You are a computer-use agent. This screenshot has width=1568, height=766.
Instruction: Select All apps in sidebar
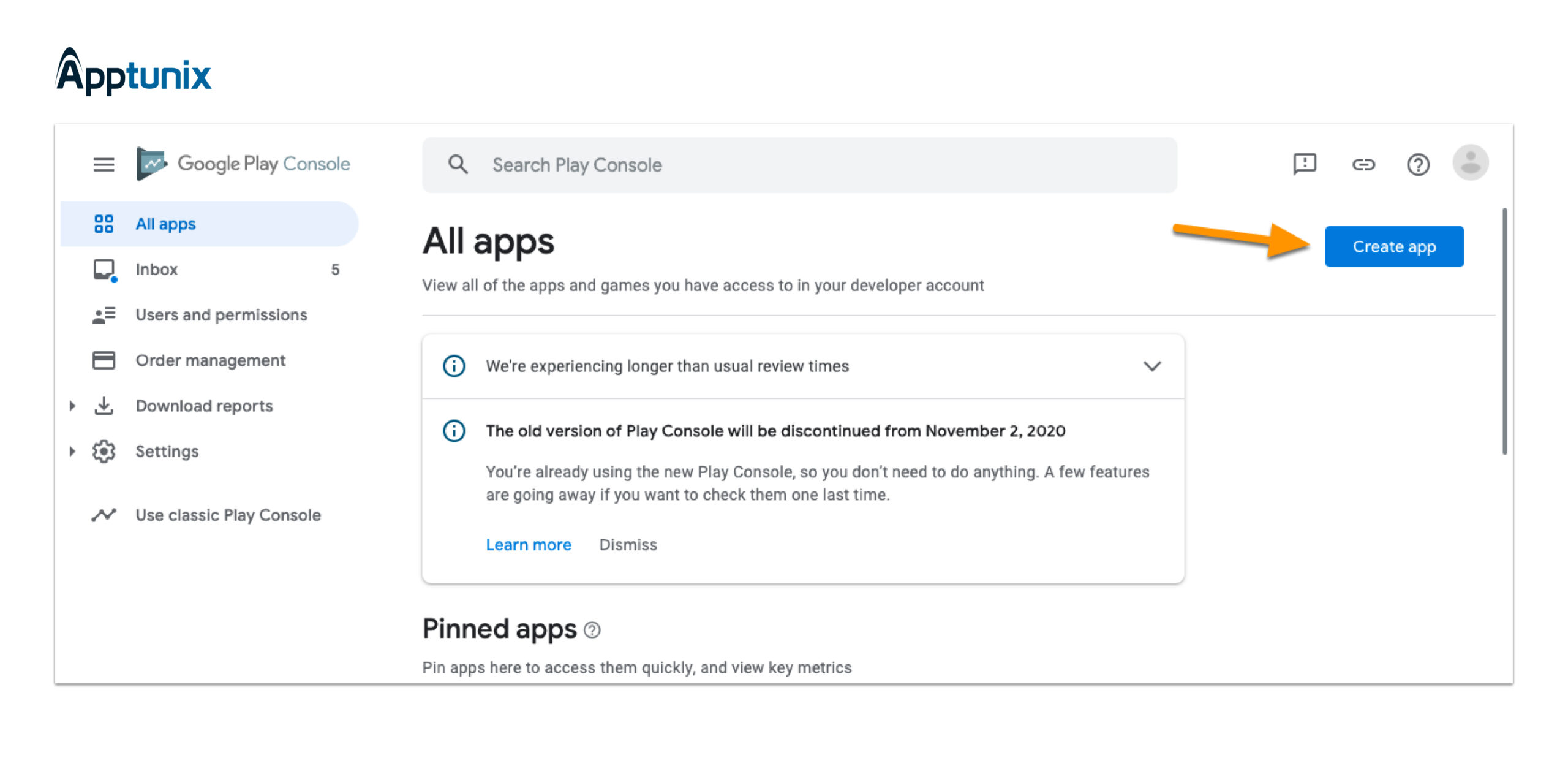(165, 224)
